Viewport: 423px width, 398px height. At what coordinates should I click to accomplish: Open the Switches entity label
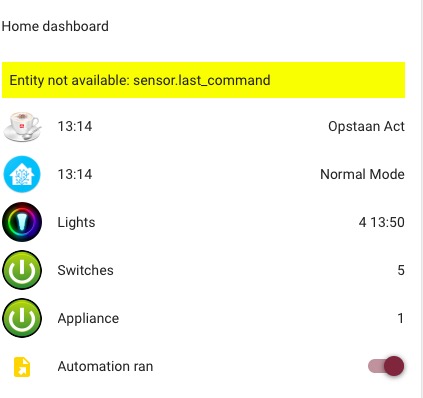tap(85, 270)
